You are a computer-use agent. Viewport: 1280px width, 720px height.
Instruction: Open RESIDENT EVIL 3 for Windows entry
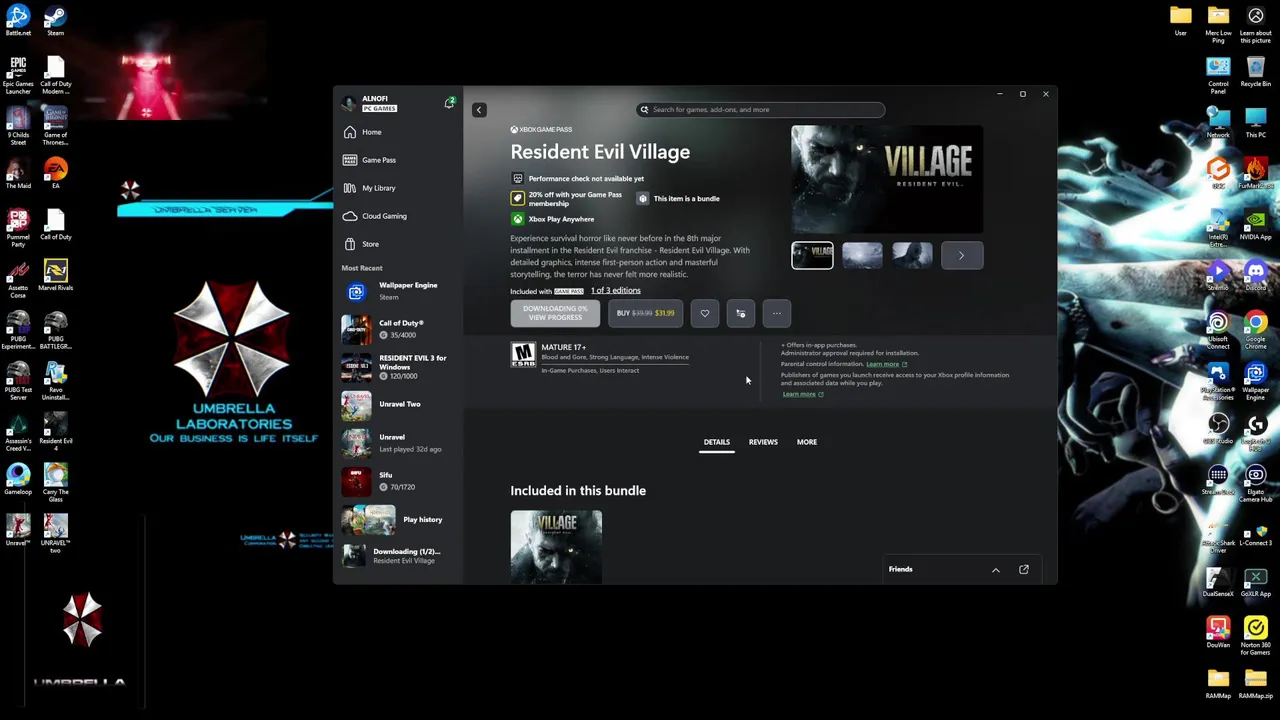(x=398, y=367)
